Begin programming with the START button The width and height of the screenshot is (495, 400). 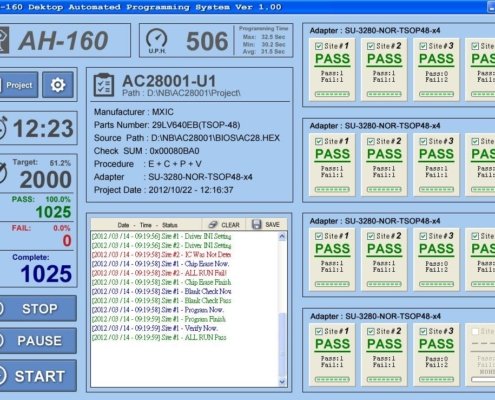38,376
